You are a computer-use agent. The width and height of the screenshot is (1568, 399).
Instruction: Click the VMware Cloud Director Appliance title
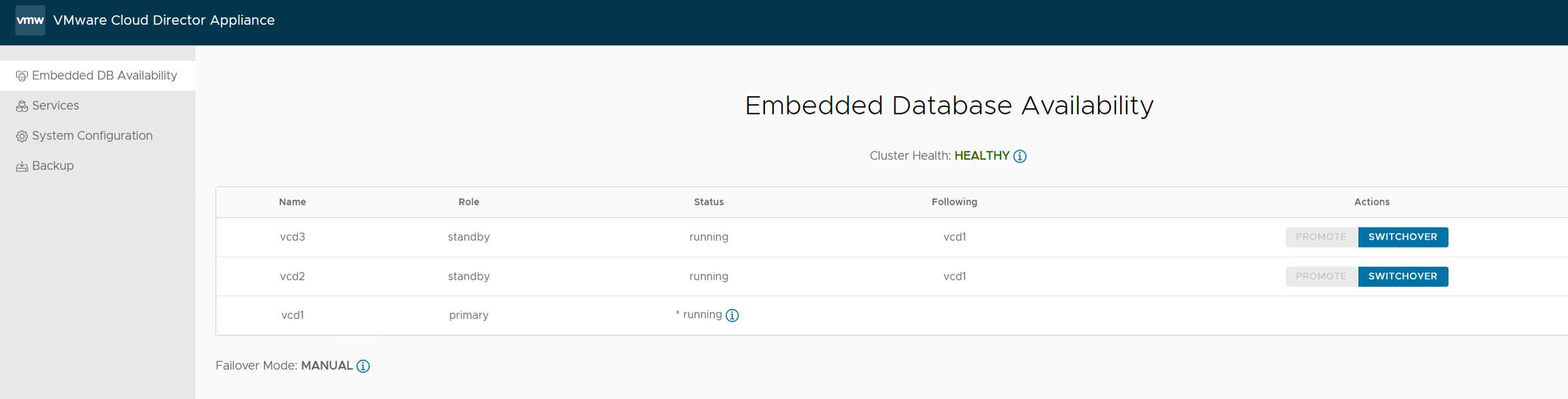[x=164, y=20]
